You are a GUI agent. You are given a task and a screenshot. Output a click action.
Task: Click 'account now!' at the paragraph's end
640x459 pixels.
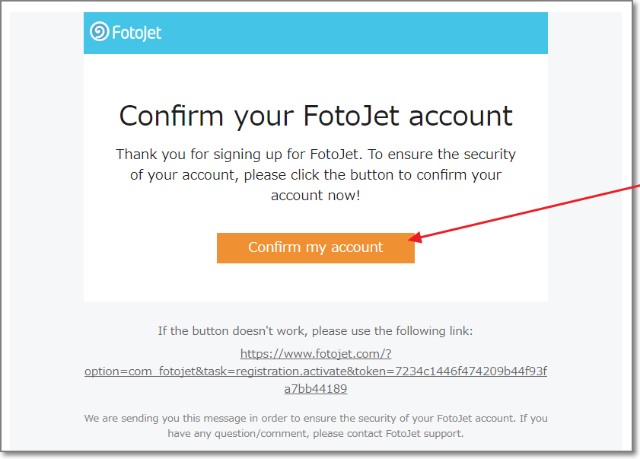pos(316,195)
